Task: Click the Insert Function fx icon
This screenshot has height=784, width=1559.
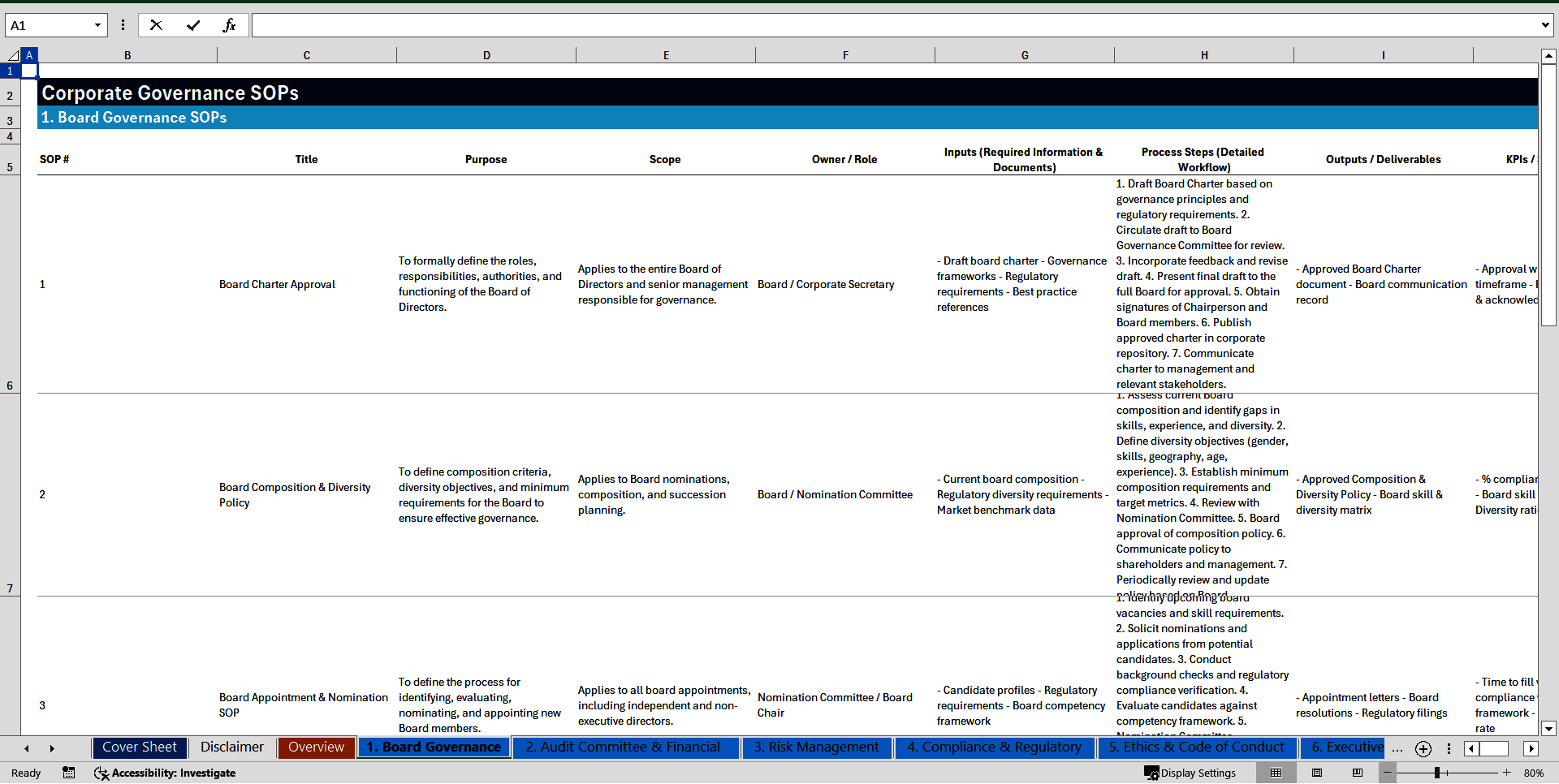Action: pyautogui.click(x=229, y=25)
